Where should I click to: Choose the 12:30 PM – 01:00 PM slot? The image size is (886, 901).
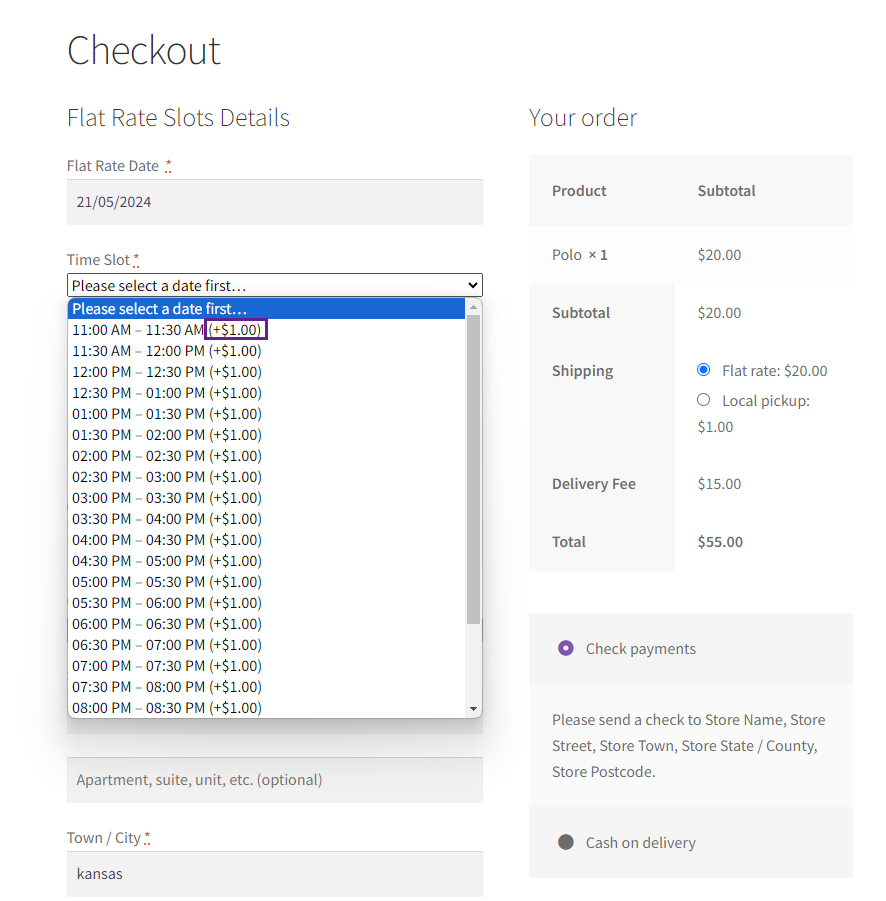(267, 393)
